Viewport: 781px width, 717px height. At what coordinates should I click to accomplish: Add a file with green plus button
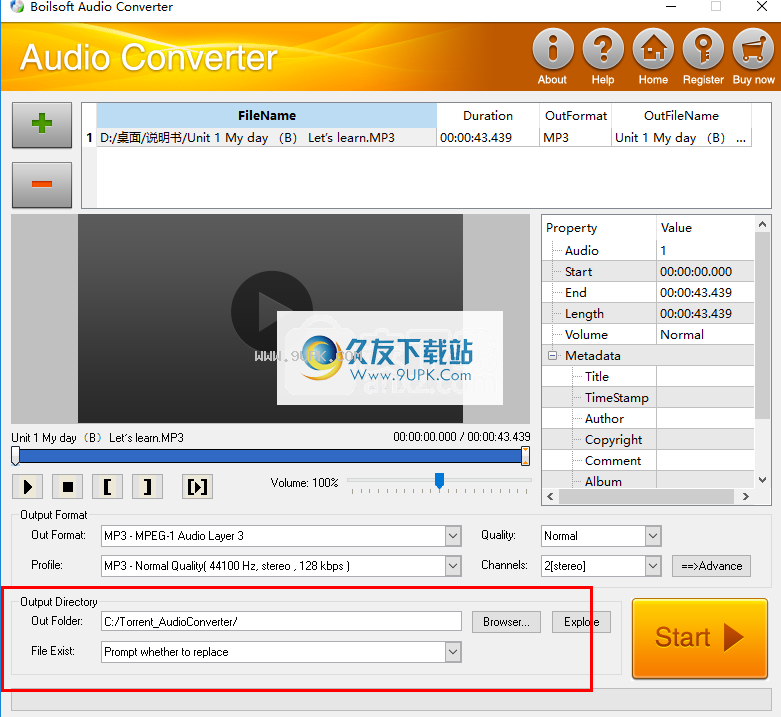point(42,125)
